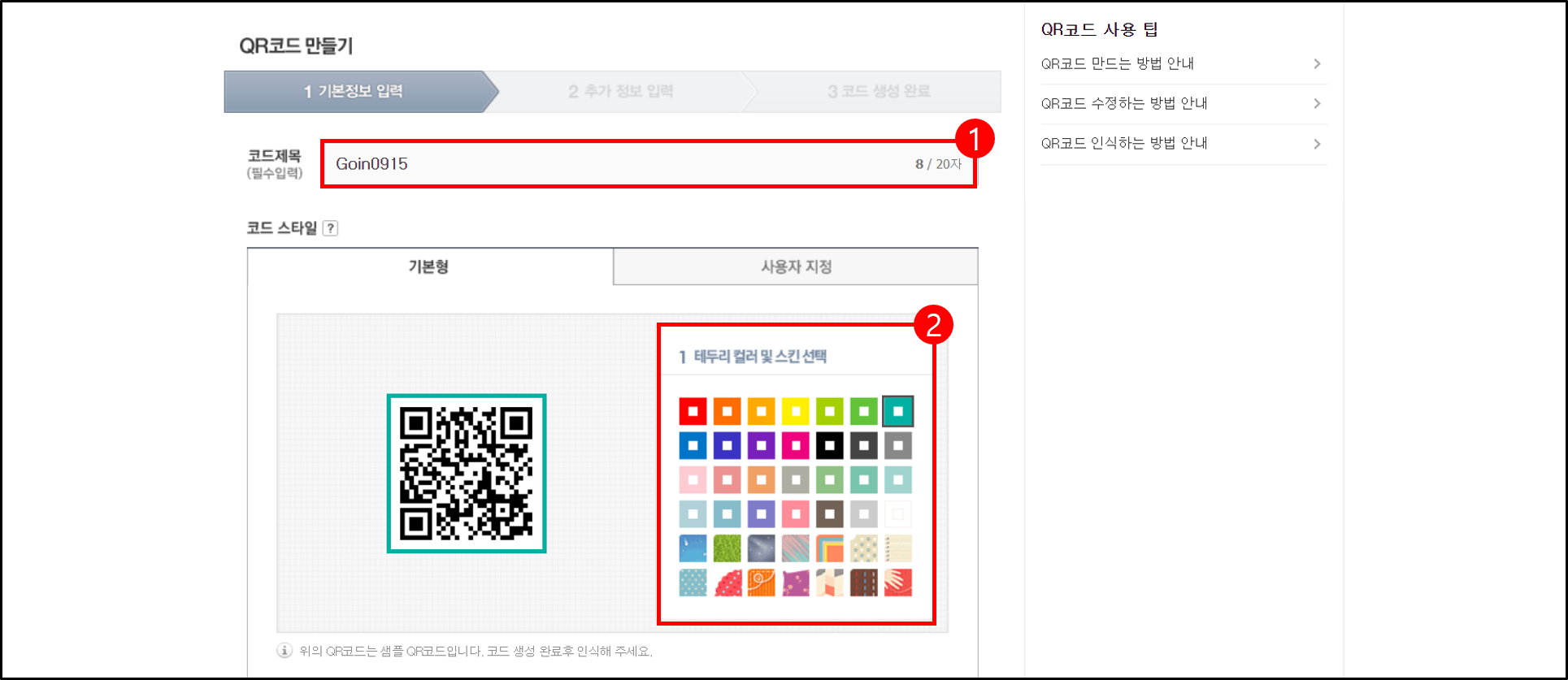Choose the warm gray-beige border swatch
Viewport: 1568px width, 680px height.
tap(796, 479)
